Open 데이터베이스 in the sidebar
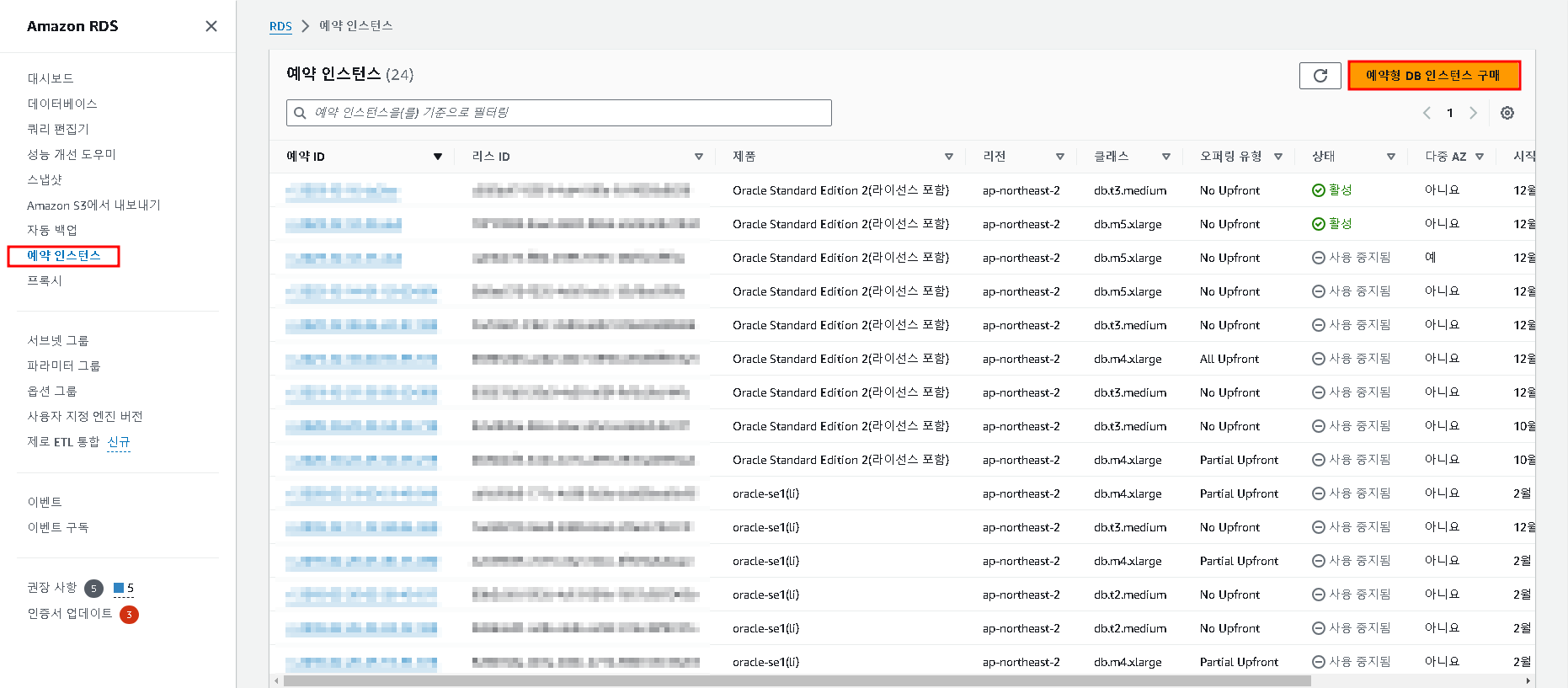The image size is (1568, 688). pos(62,104)
